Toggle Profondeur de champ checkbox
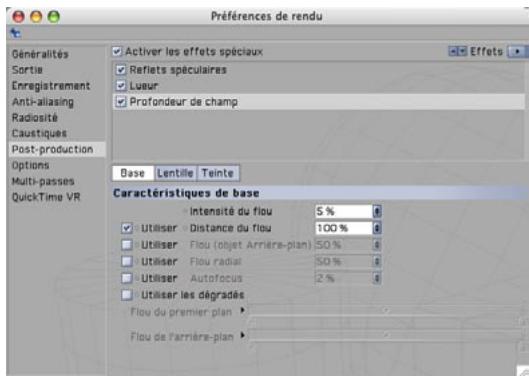The height and width of the screenshot is (376, 529). pyautogui.click(x=121, y=102)
